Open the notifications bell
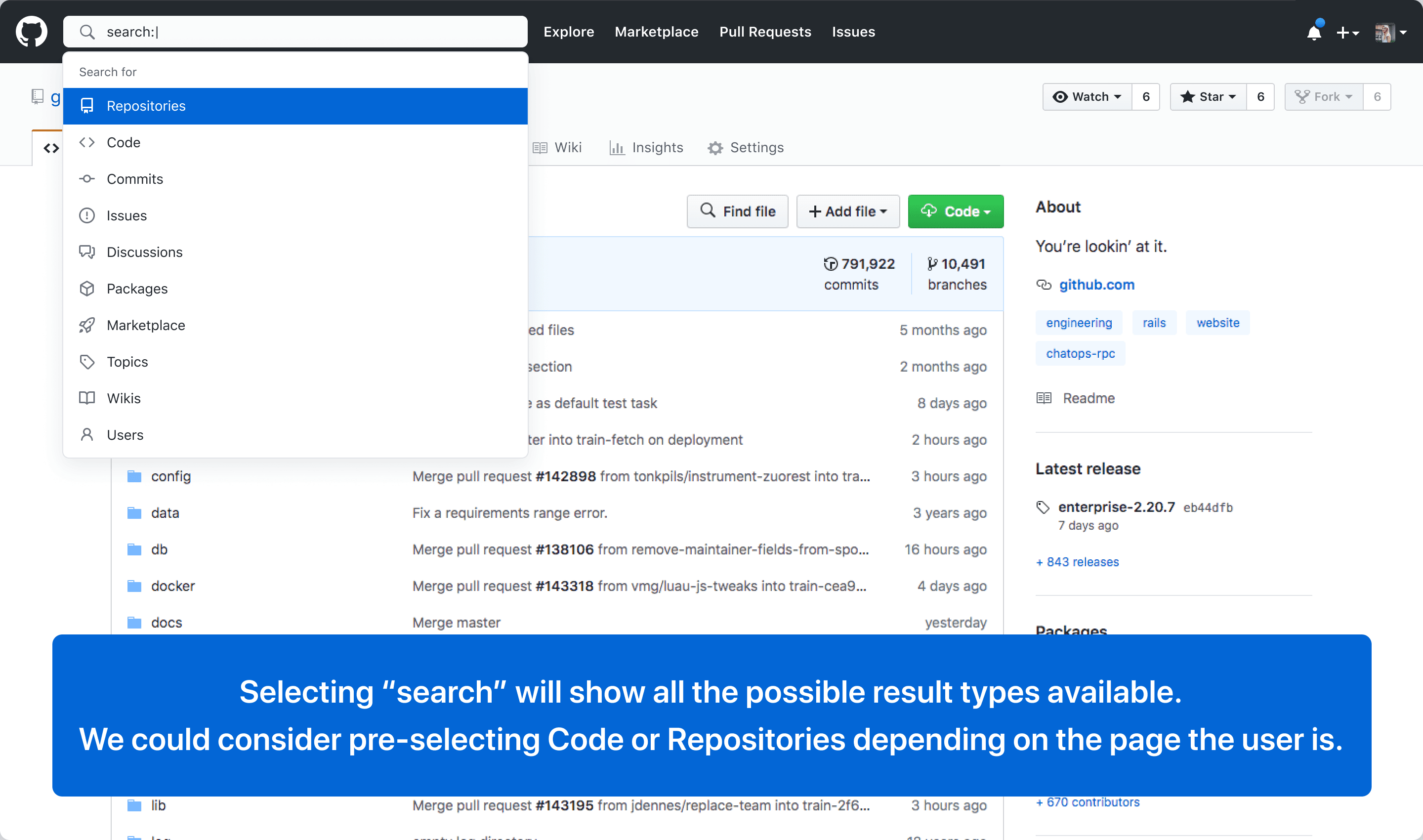 point(1314,32)
